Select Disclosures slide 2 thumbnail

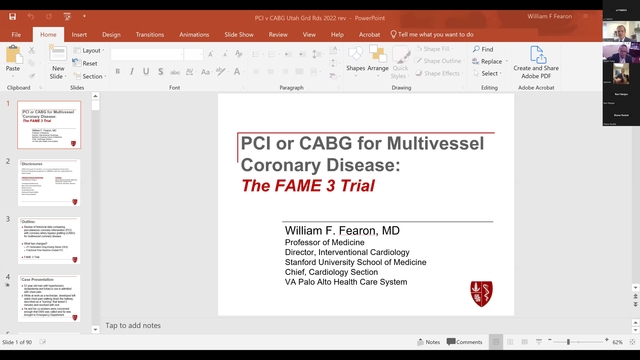click(49, 182)
